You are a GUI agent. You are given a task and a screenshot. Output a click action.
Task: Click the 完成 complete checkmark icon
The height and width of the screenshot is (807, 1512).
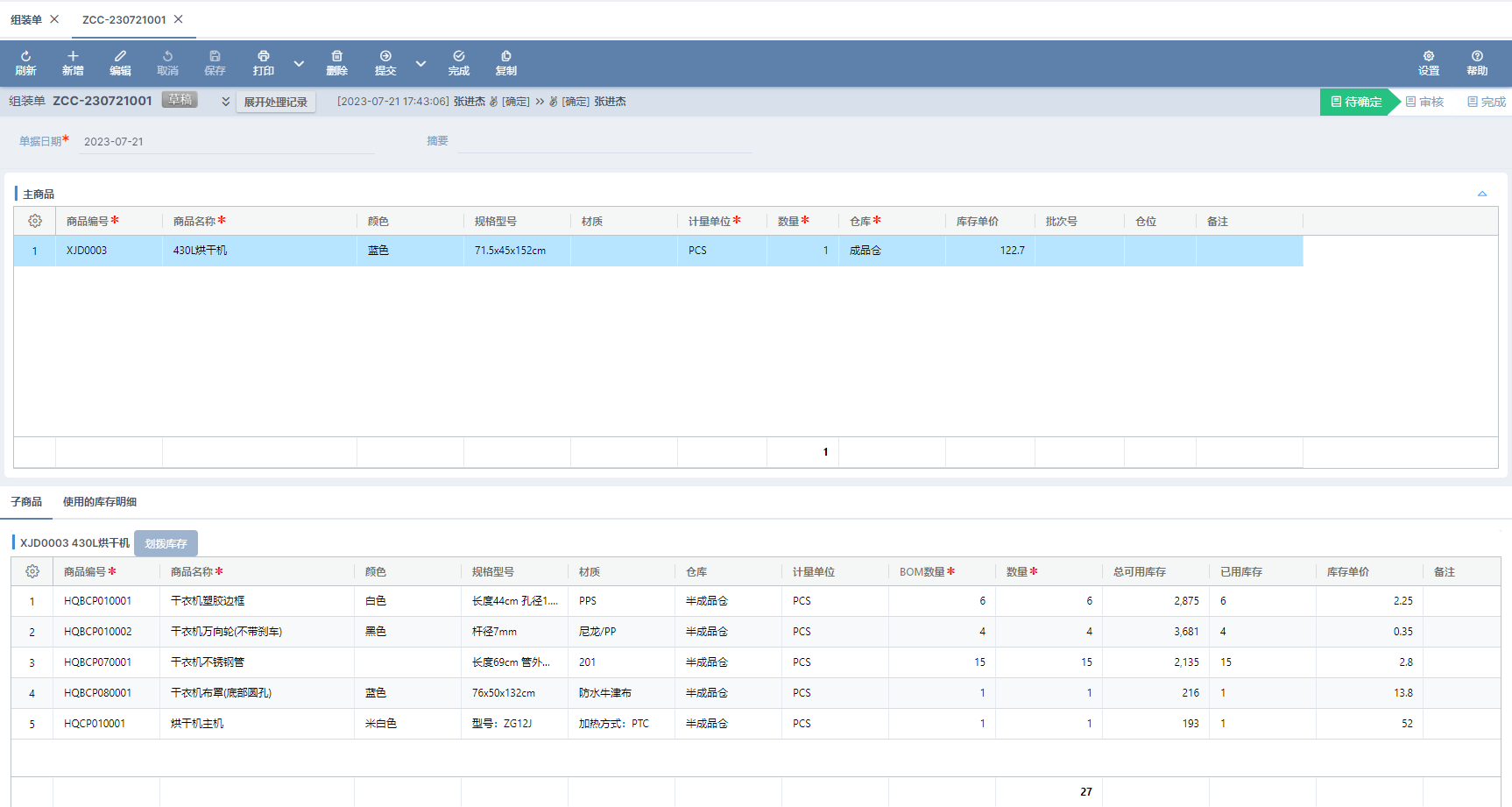click(458, 57)
